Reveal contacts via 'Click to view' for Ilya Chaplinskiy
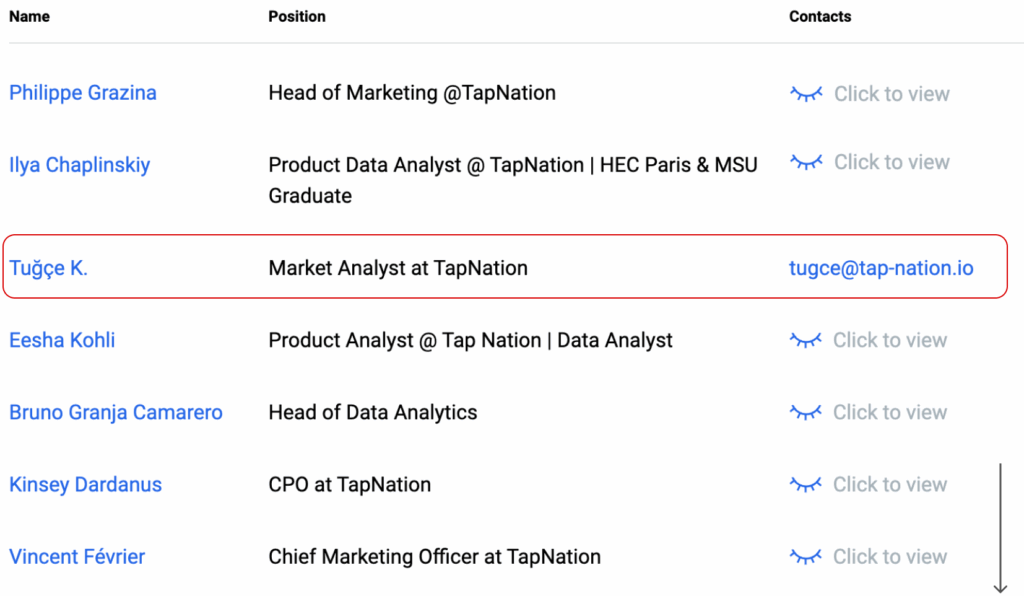This screenshot has height=596, width=1024. coord(891,162)
